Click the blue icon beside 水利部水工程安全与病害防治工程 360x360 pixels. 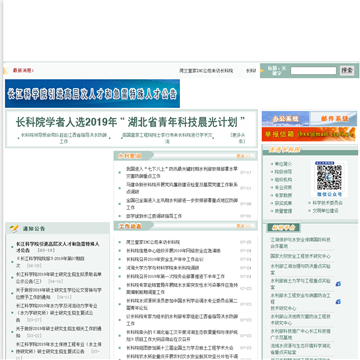338,301
